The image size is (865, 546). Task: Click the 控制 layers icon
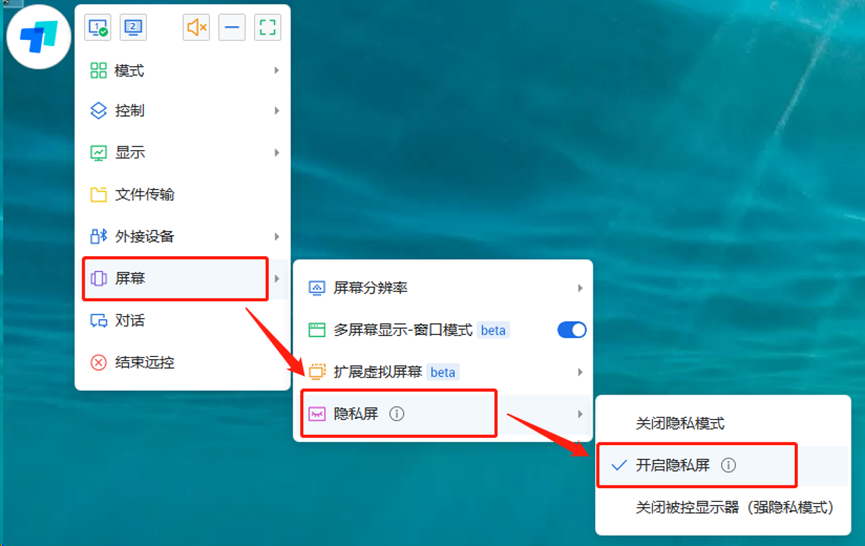point(98,111)
